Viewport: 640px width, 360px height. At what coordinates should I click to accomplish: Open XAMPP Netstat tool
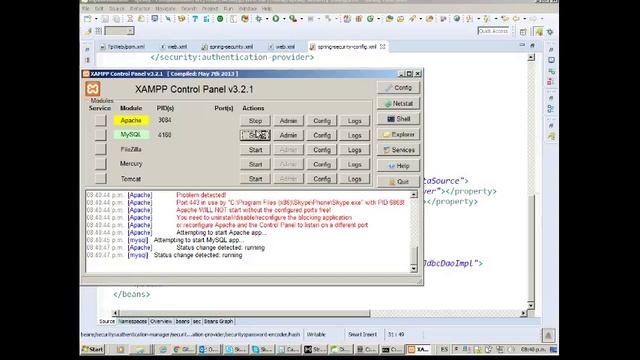coord(398,103)
